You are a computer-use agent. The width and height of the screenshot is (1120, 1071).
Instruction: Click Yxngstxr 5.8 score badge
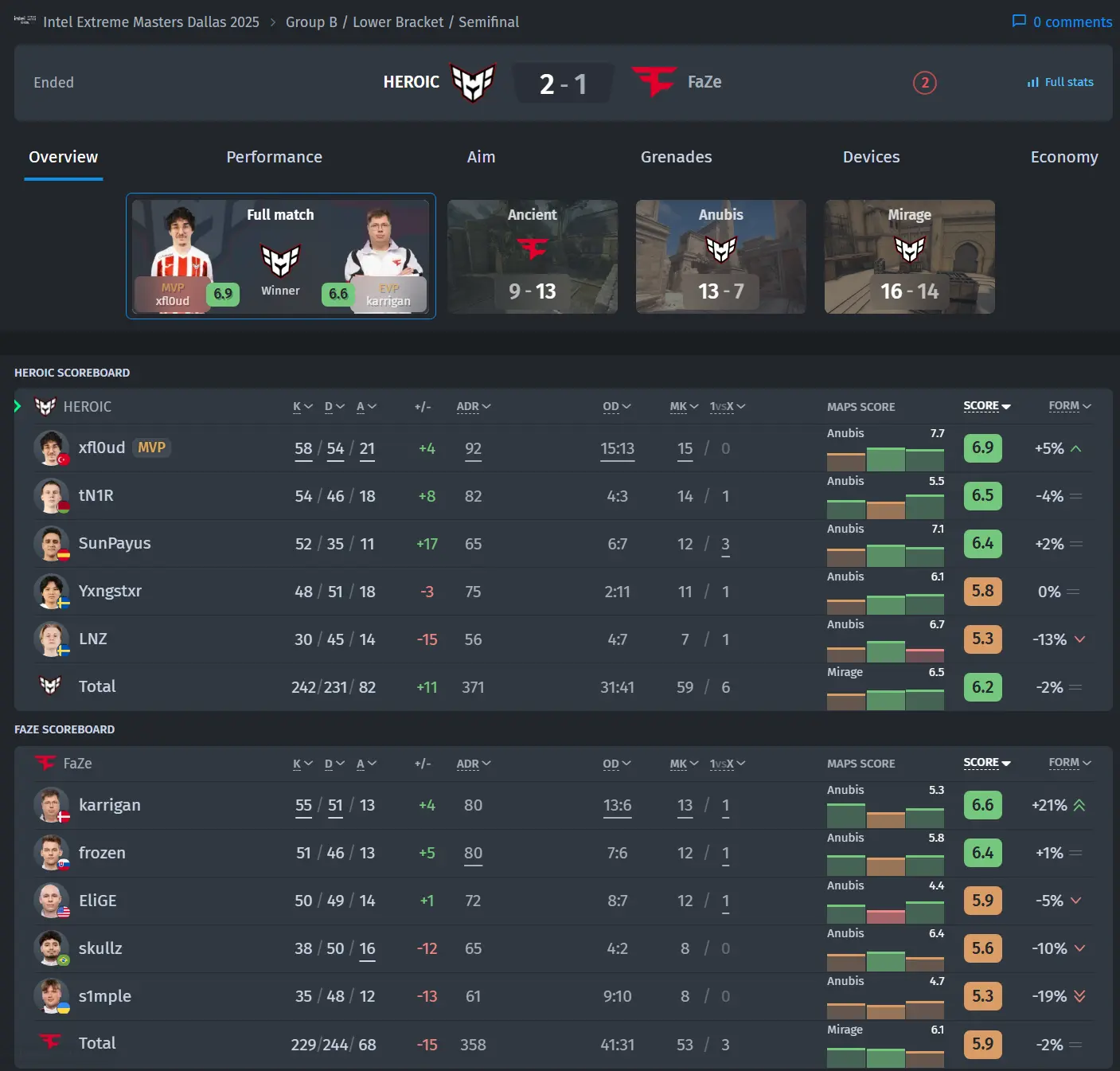(x=982, y=591)
